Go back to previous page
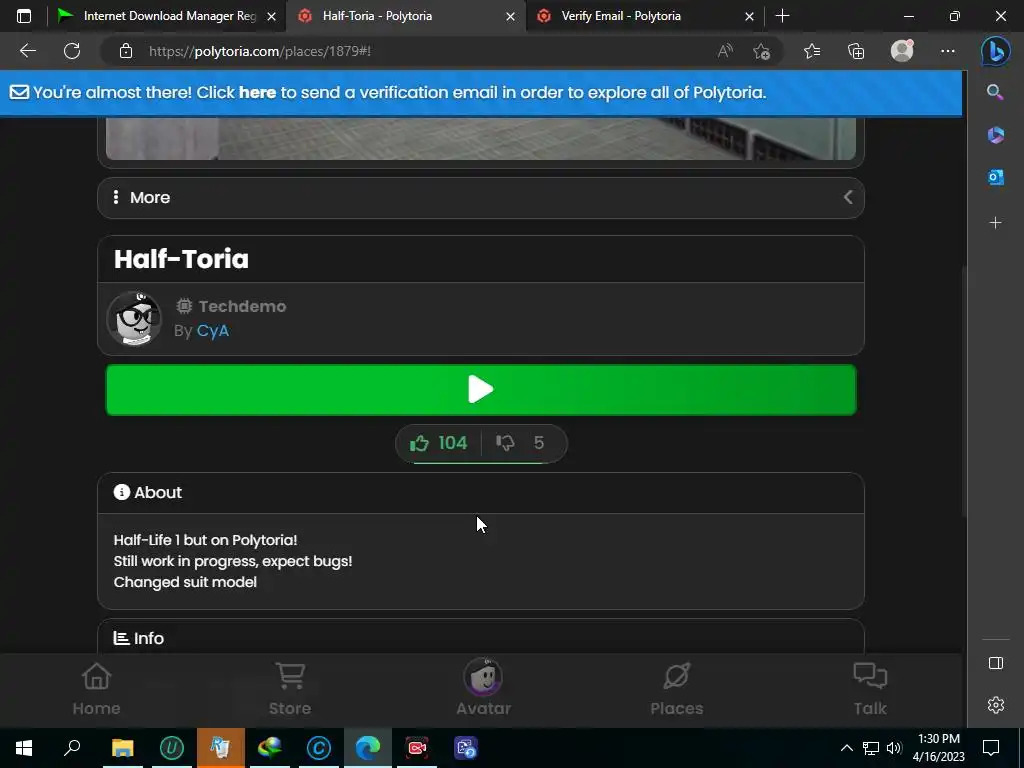 (27, 51)
